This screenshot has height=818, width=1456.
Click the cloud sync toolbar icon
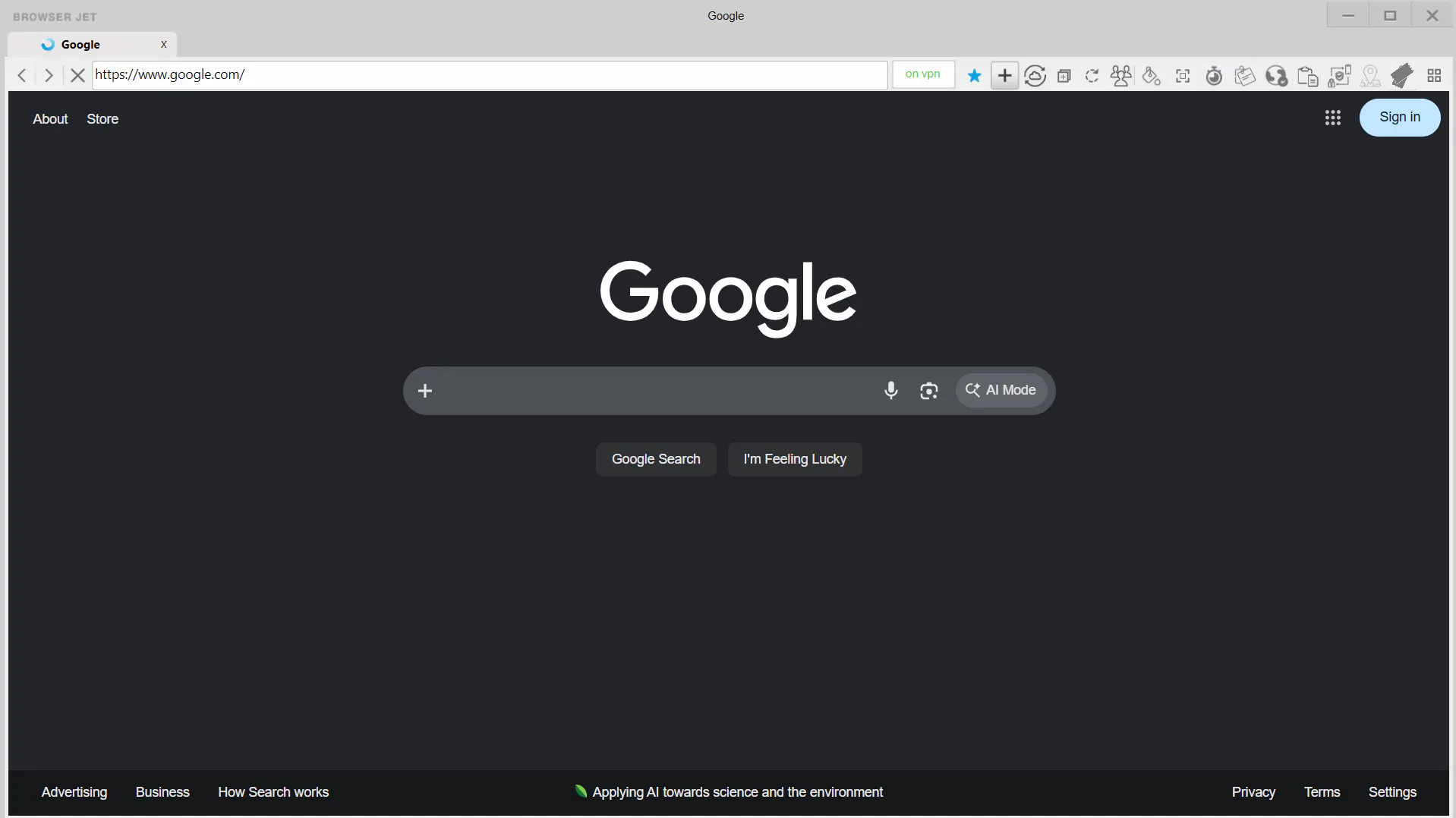click(x=1035, y=75)
